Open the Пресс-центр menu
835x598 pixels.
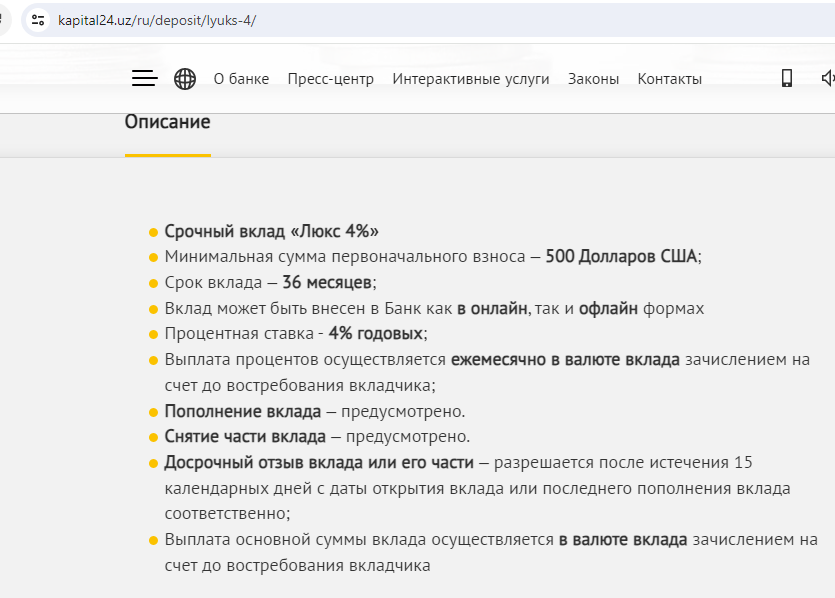pyautogui.click(x=330, y=79)
